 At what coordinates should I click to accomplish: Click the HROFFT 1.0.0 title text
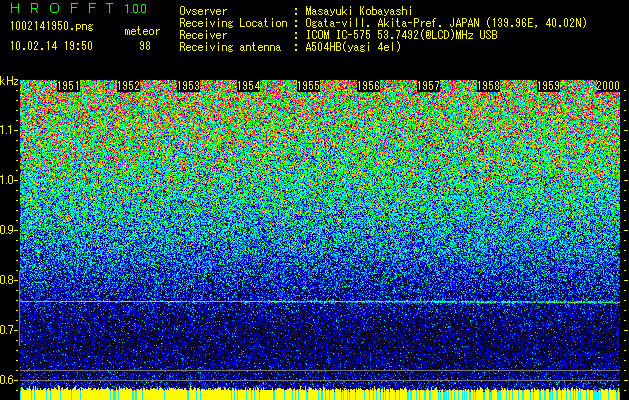coord(78,8)
